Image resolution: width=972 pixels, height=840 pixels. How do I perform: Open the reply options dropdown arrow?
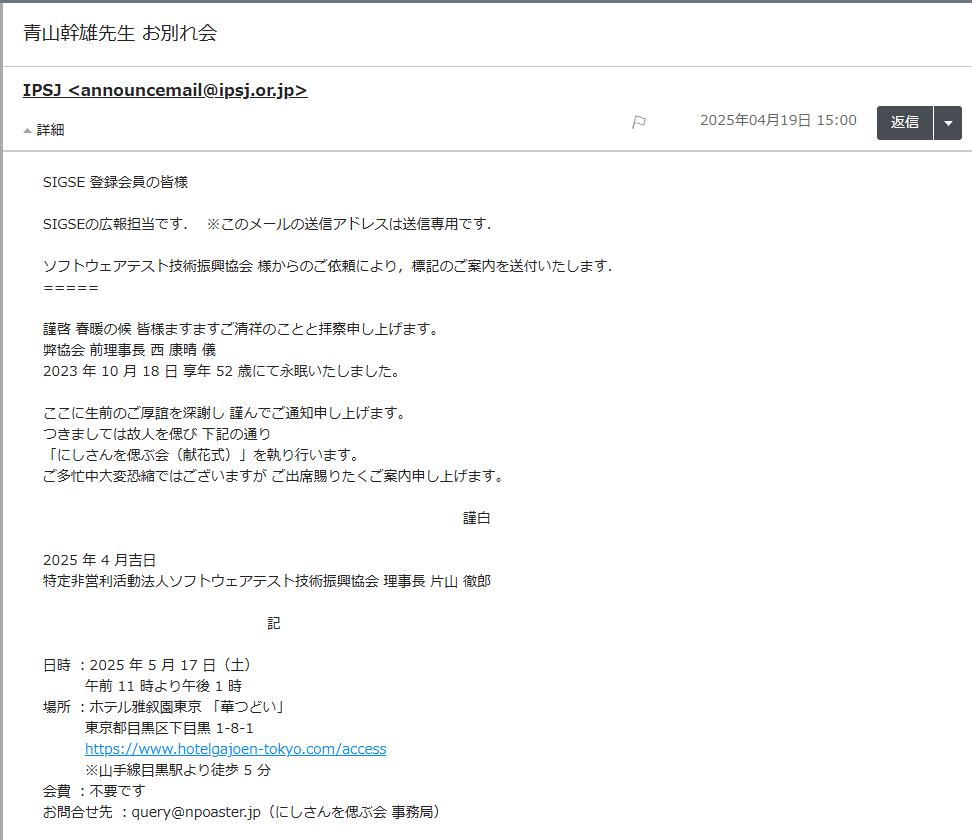click(948, 123)
